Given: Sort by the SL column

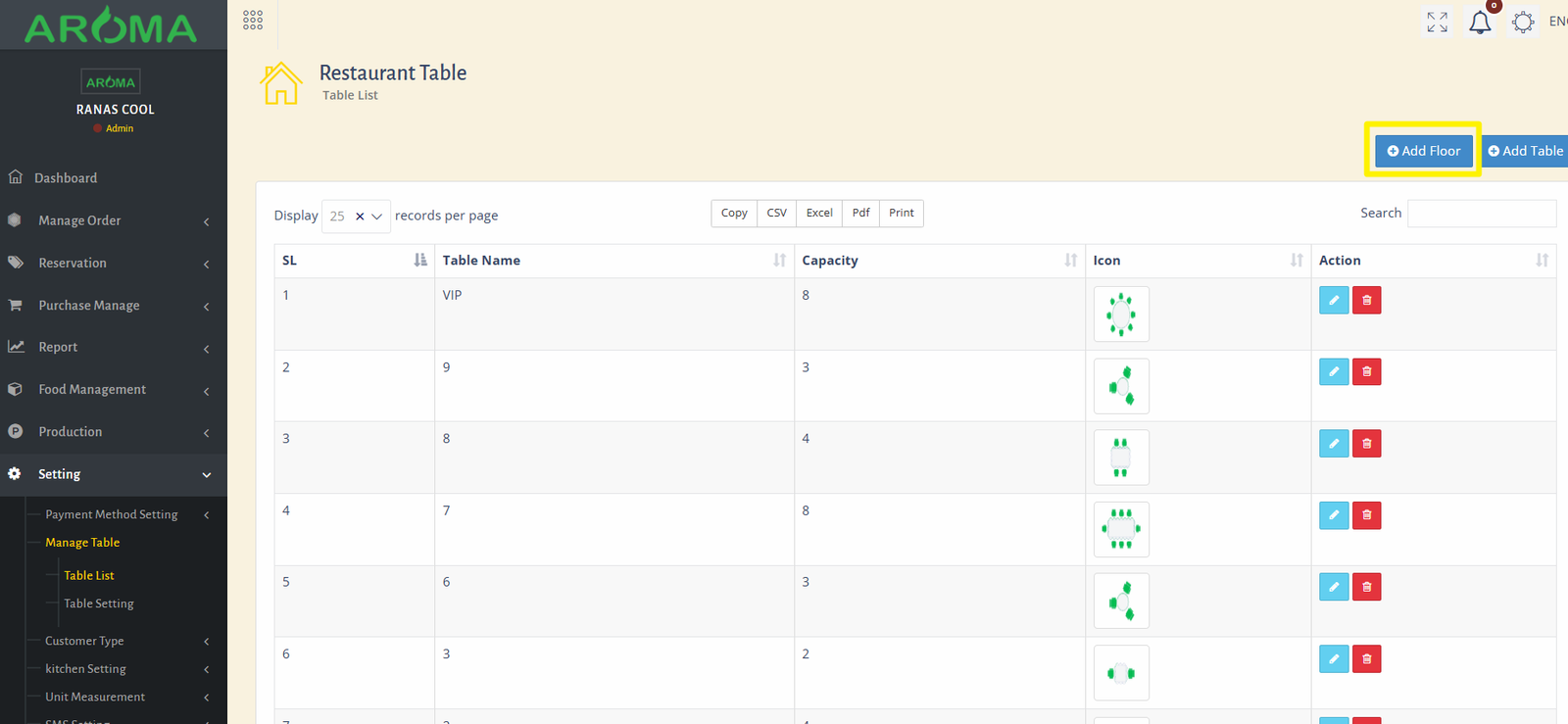Looking at the screenshot, I should coord(354,261).
